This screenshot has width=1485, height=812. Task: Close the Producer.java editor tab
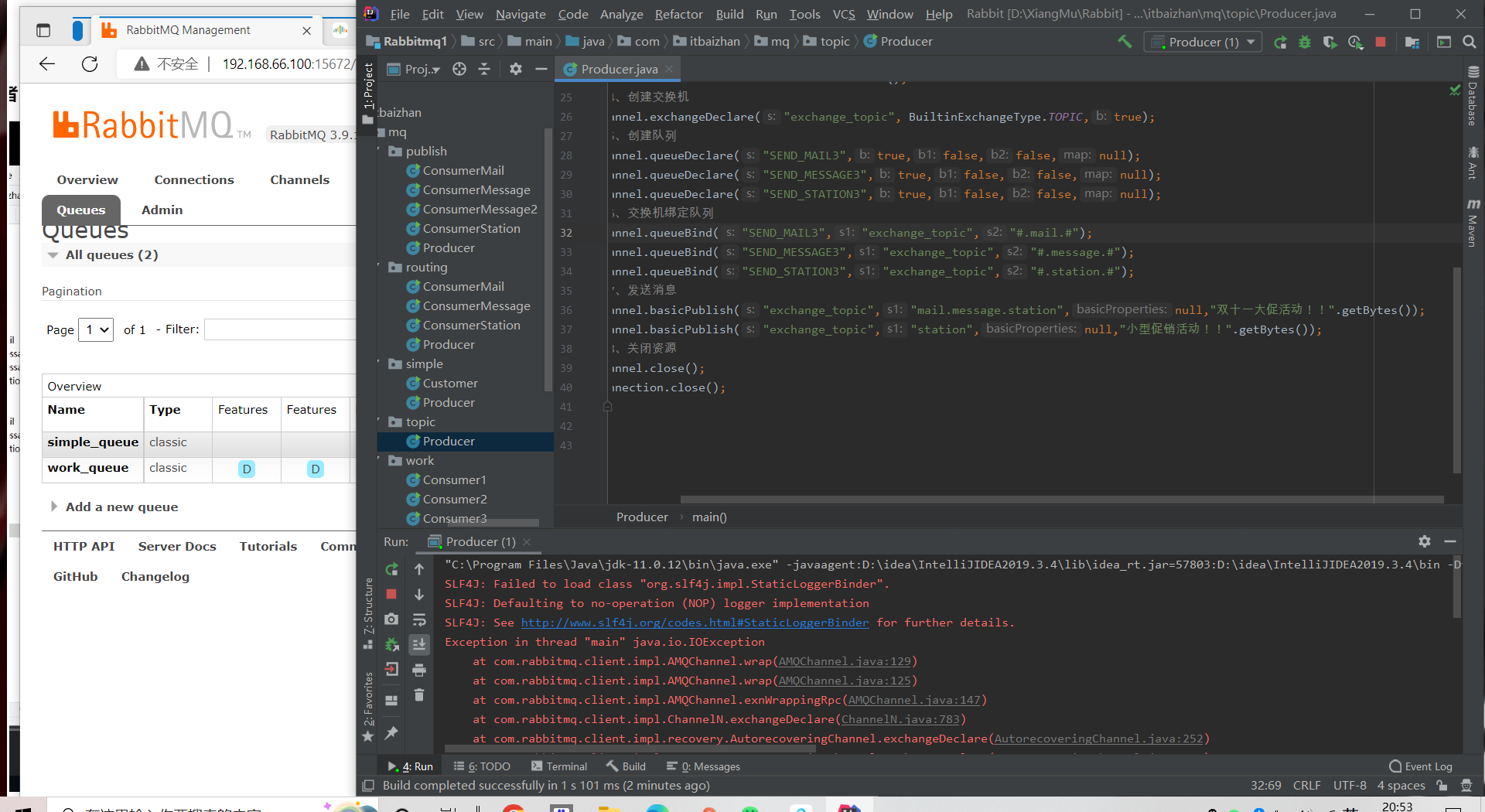tap(669, 69)
